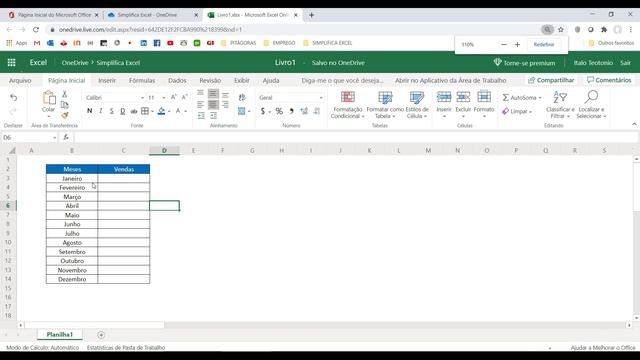This screenshot has height=360, width=640.
Task: Add new sheet with plus icon
Action: [x=101, y=335]
